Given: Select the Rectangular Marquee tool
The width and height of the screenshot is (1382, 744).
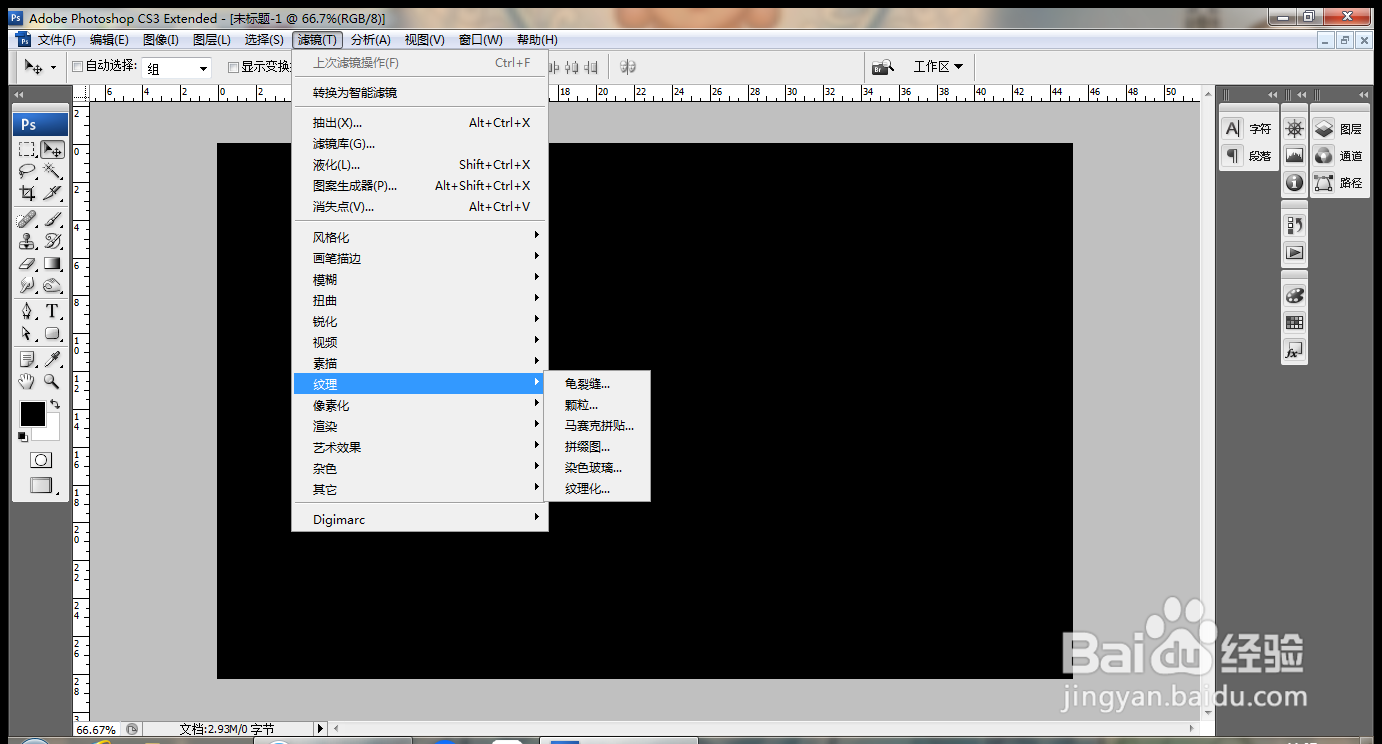Looking at the screenshot, I should click(28, 150).
